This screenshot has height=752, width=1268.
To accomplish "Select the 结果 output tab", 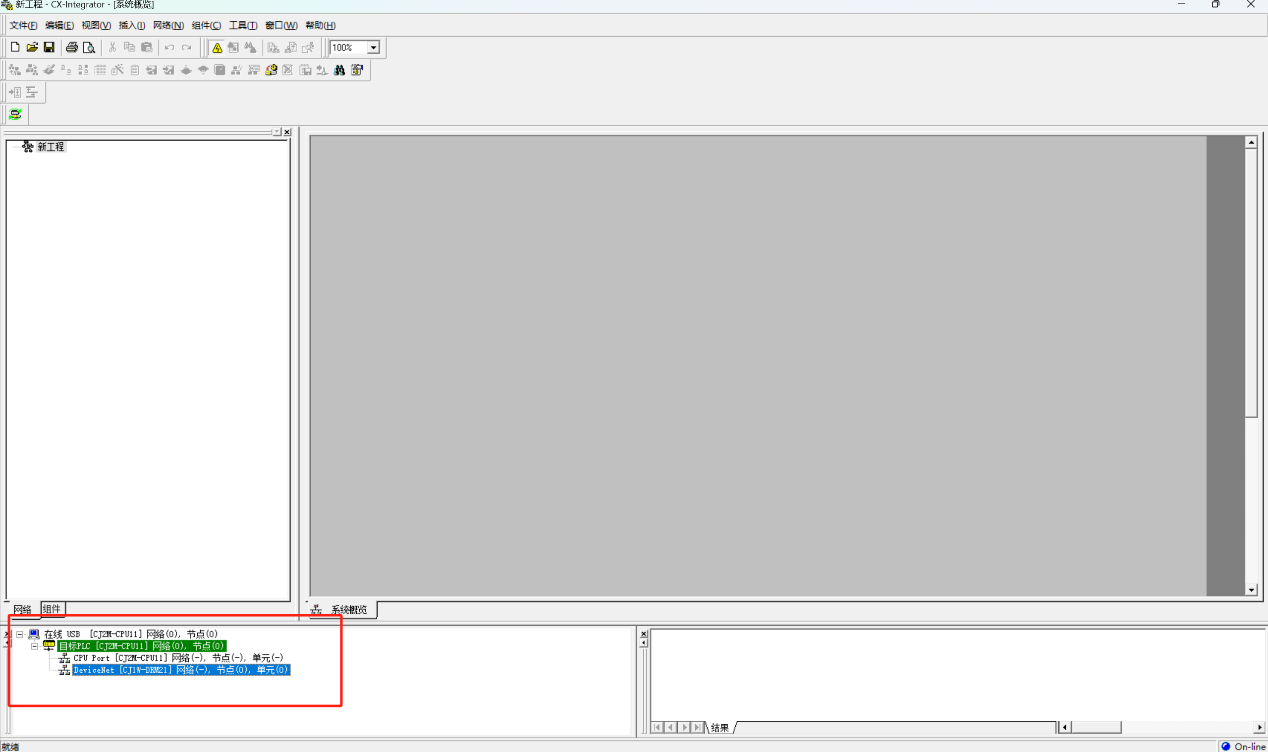I will click(x=720, y=728).
